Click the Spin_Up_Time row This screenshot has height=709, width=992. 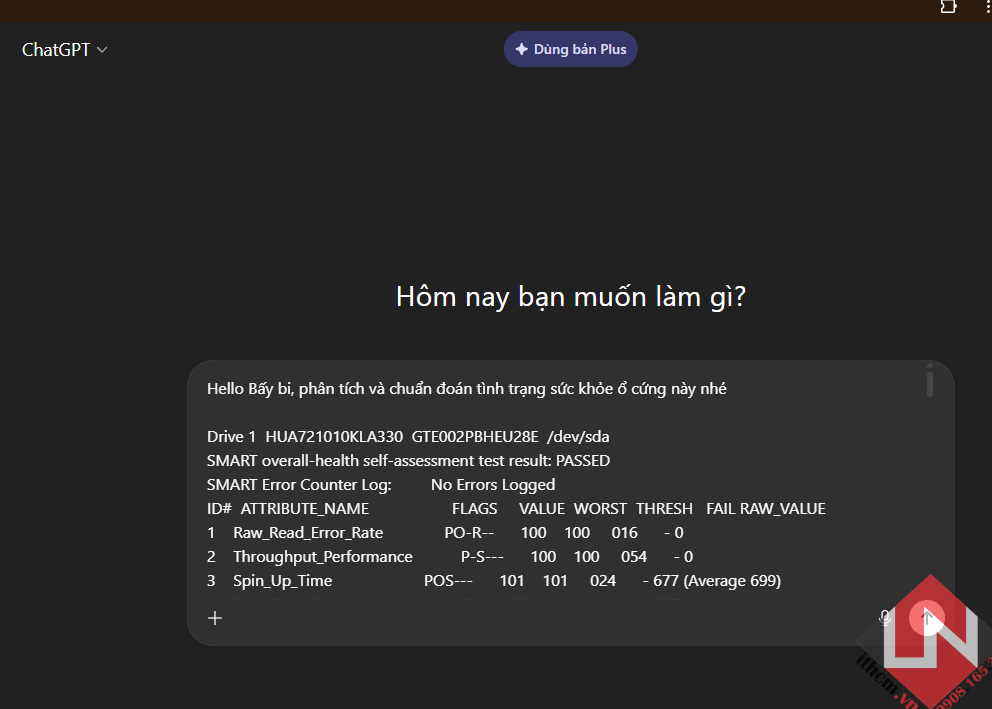(493, 581)
